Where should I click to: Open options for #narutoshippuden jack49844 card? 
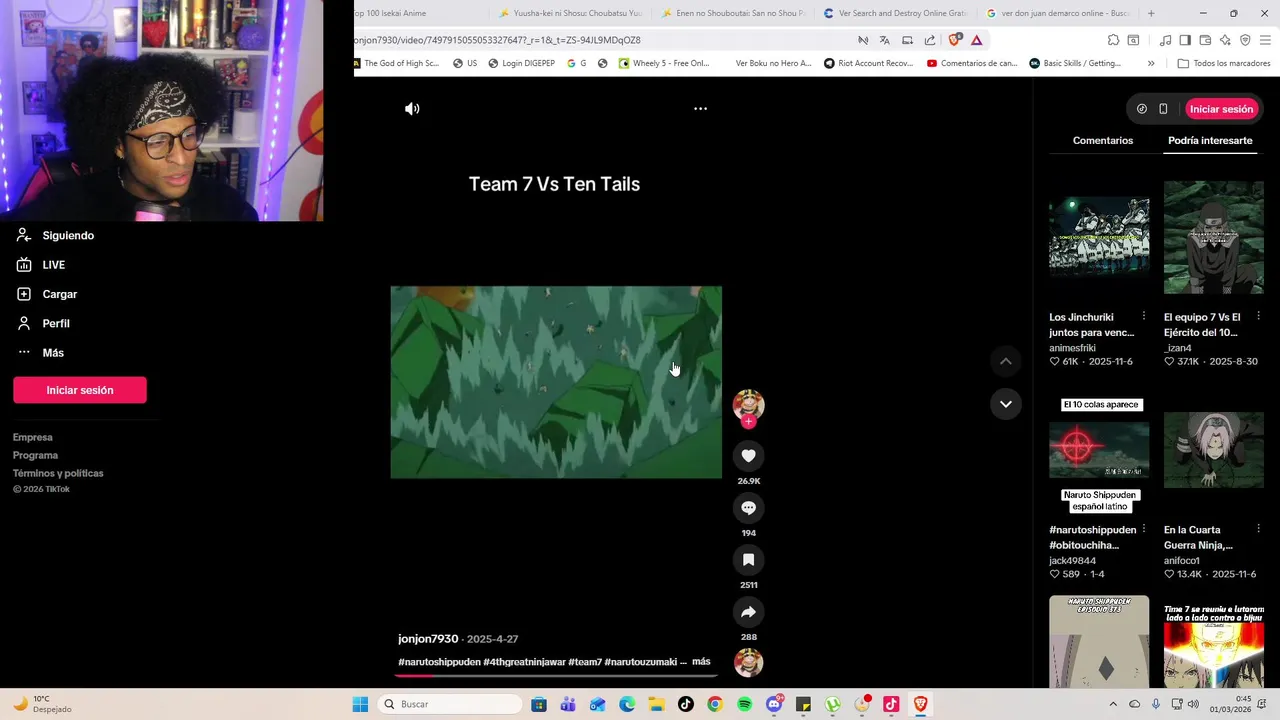point(1144,529)
